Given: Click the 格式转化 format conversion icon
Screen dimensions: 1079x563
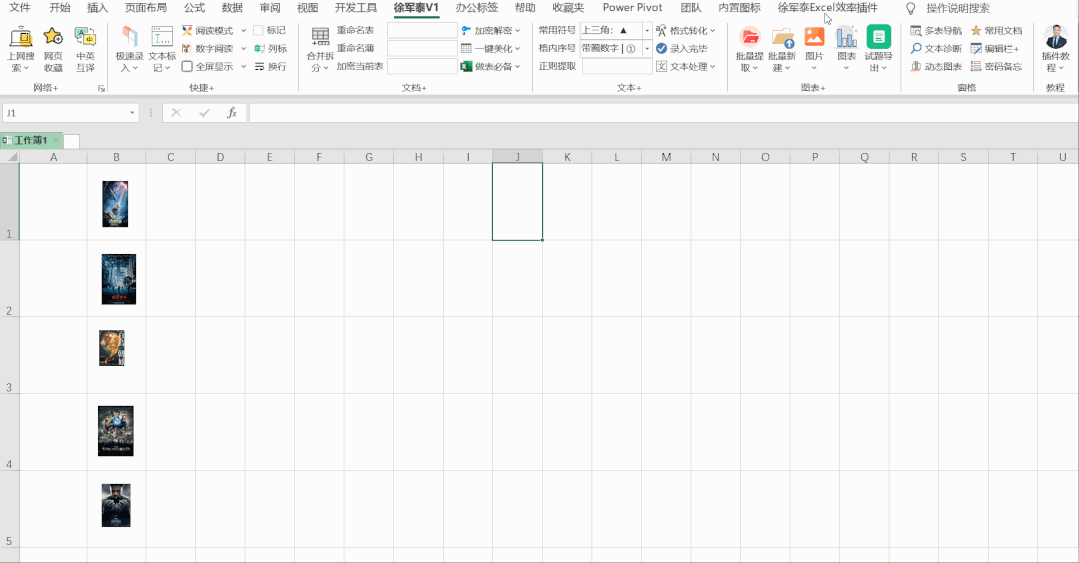Looking at the screenshot, I should point(661,30).
